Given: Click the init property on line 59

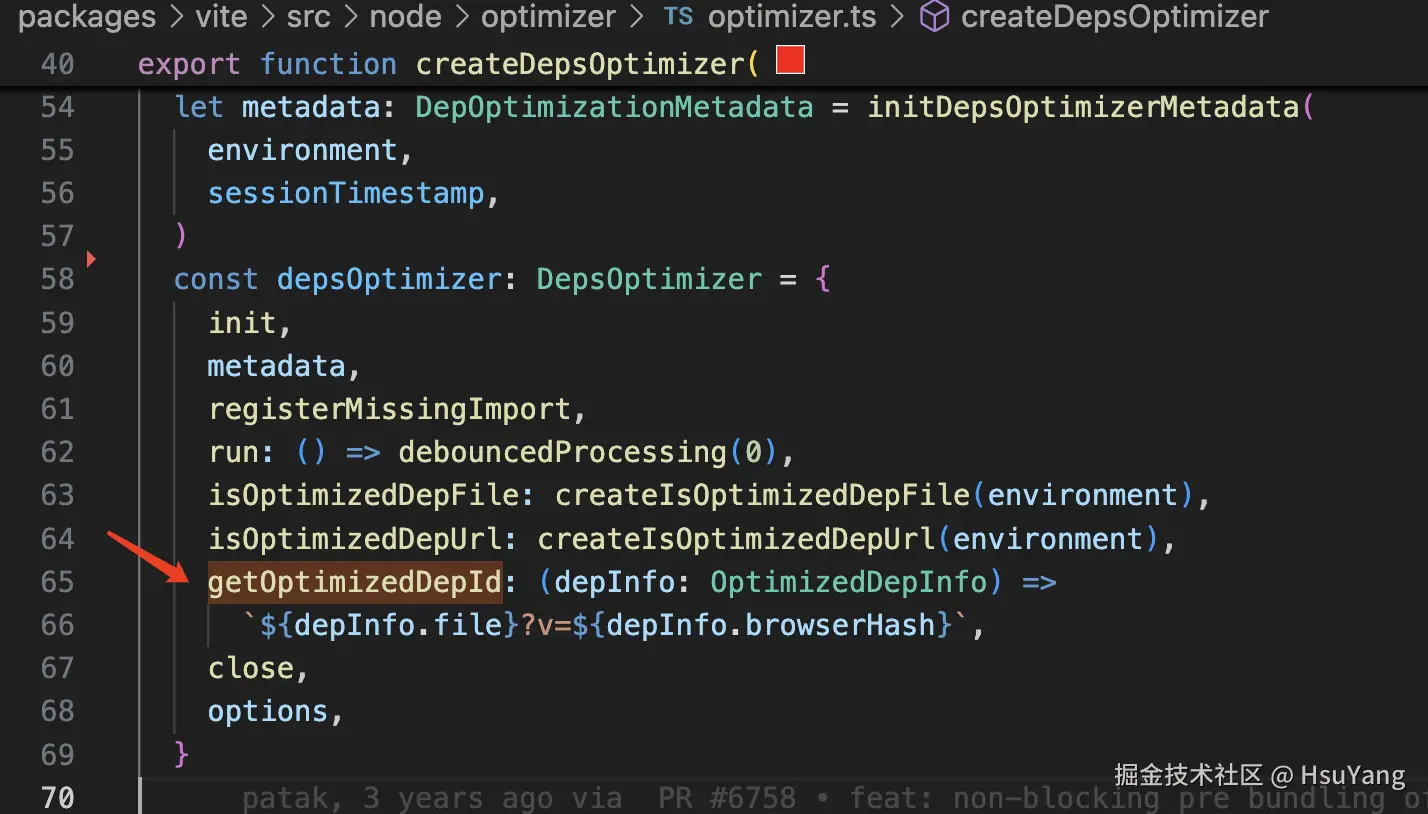Looking at the screenshot, I should [241, 322].
